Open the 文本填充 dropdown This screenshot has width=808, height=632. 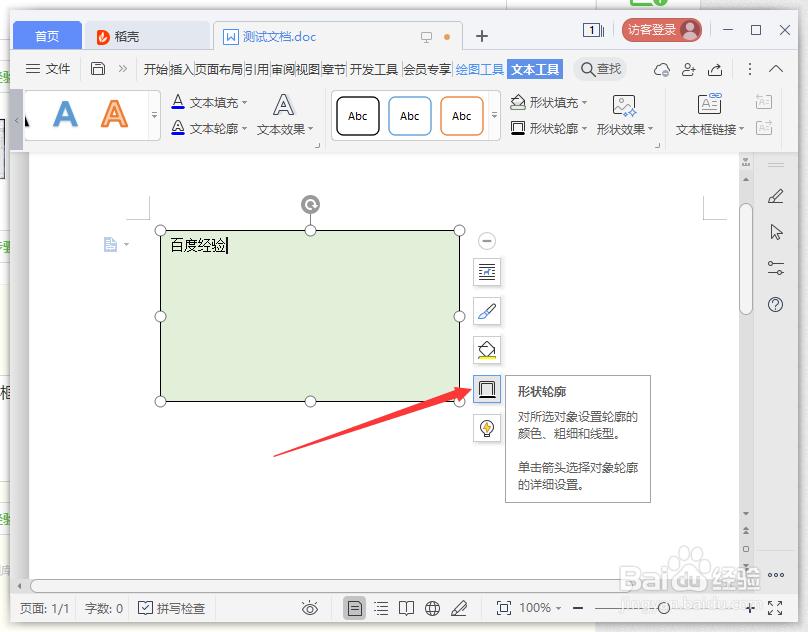209,102
